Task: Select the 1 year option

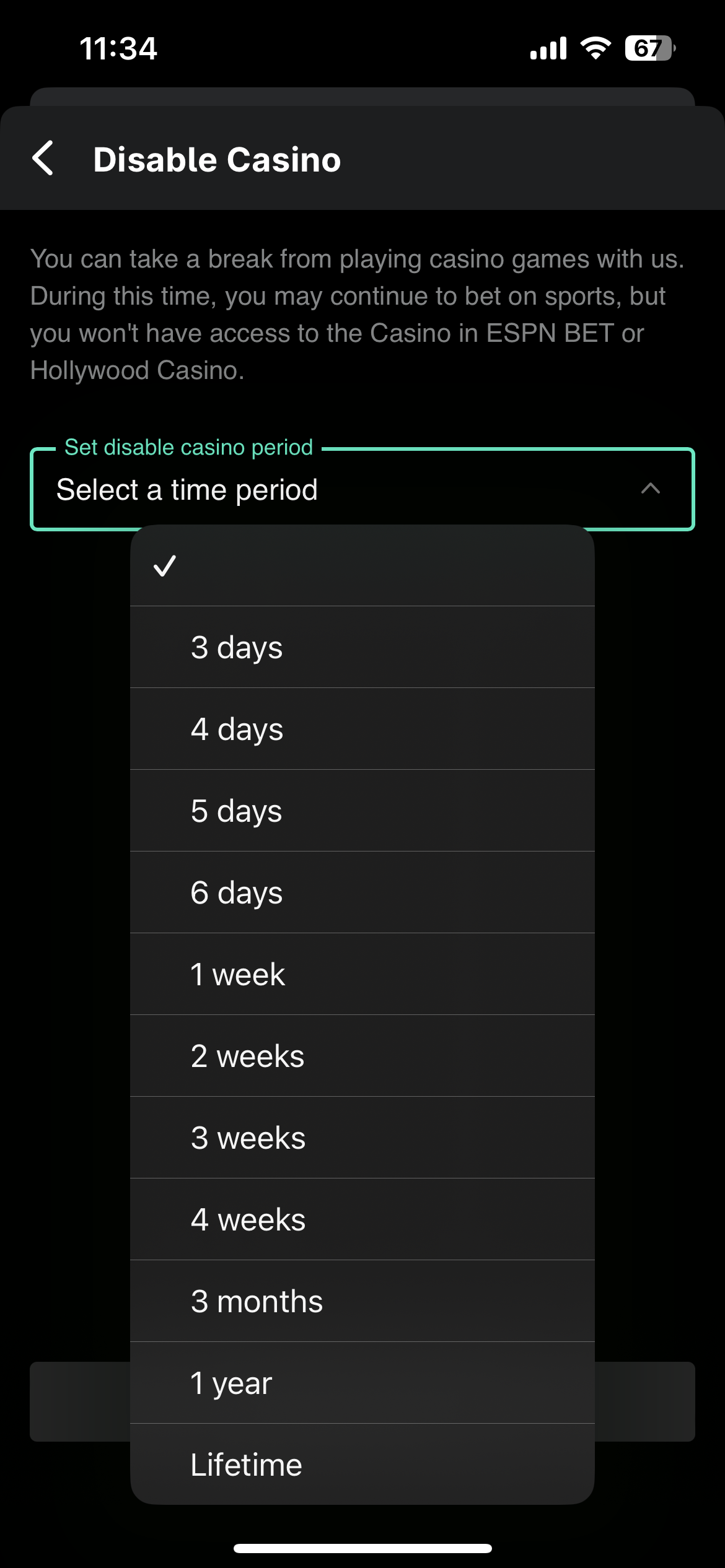Action: (362, 1383)
